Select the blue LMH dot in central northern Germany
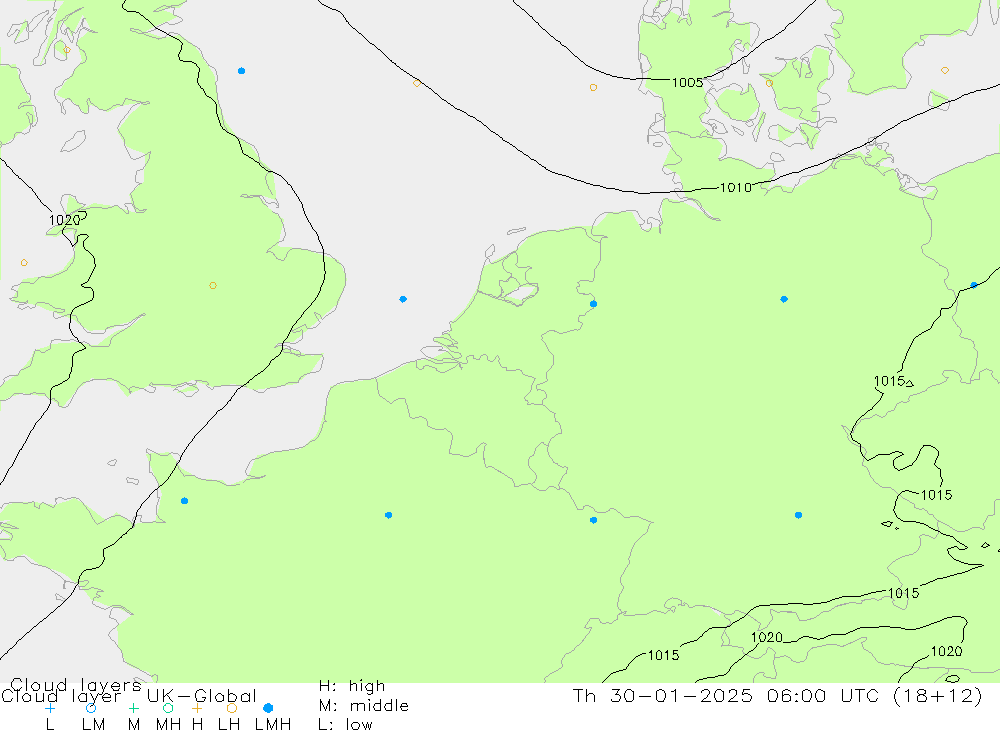 click(x=784, y=299)
